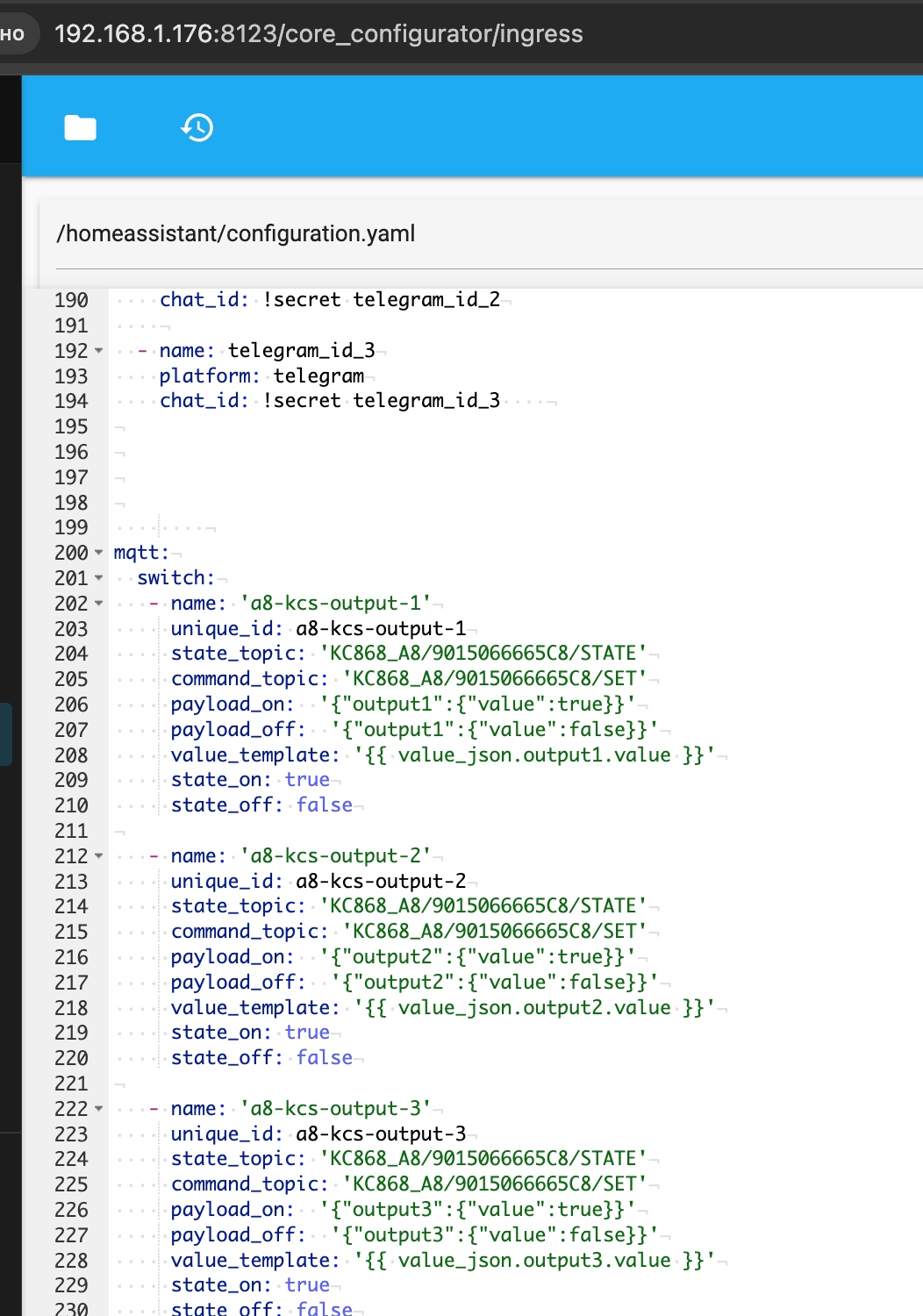Fold the a8-kcs-output-2 entry at line 212
923x1316 pixels.
pyautogui.click(x=99, y=857)
